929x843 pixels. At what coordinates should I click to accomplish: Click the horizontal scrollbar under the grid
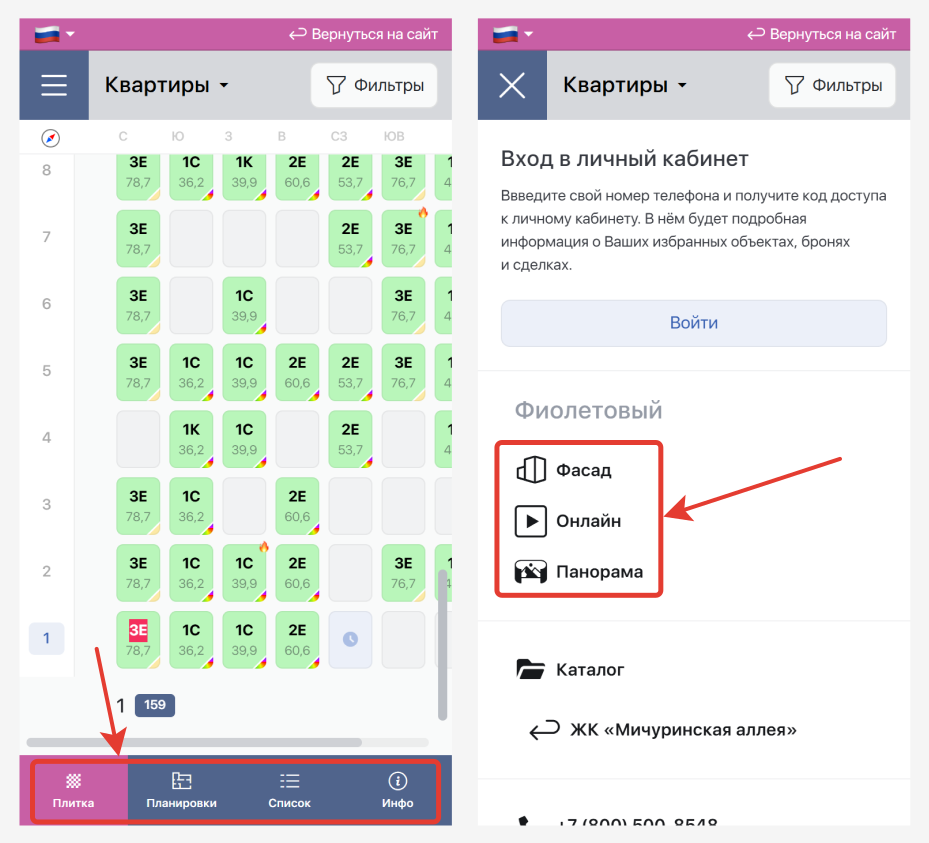click(194, 743)
